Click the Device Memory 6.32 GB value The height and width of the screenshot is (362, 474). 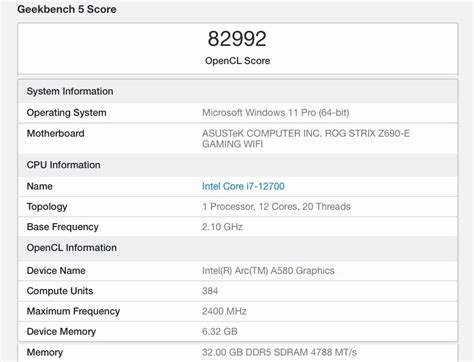(x=220, y=332)
